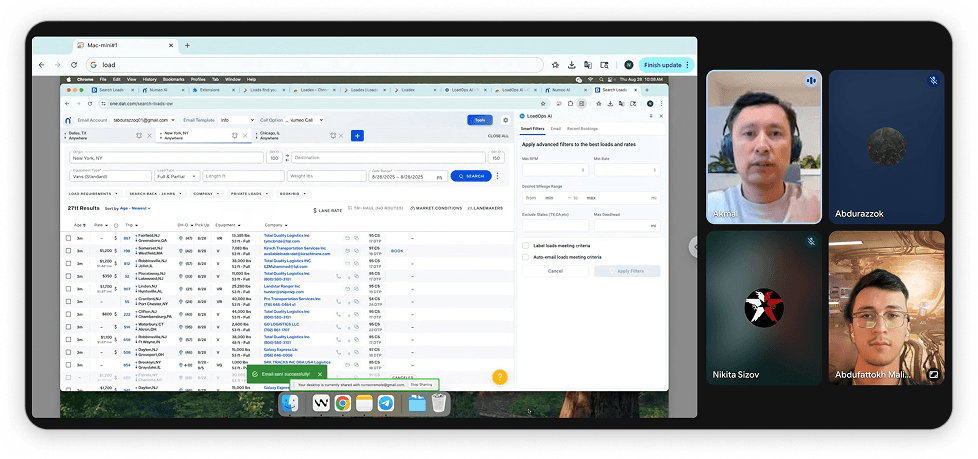Click the blue plus add-search button
Viewport: 978px width, 459px height.
pos(357,136)
